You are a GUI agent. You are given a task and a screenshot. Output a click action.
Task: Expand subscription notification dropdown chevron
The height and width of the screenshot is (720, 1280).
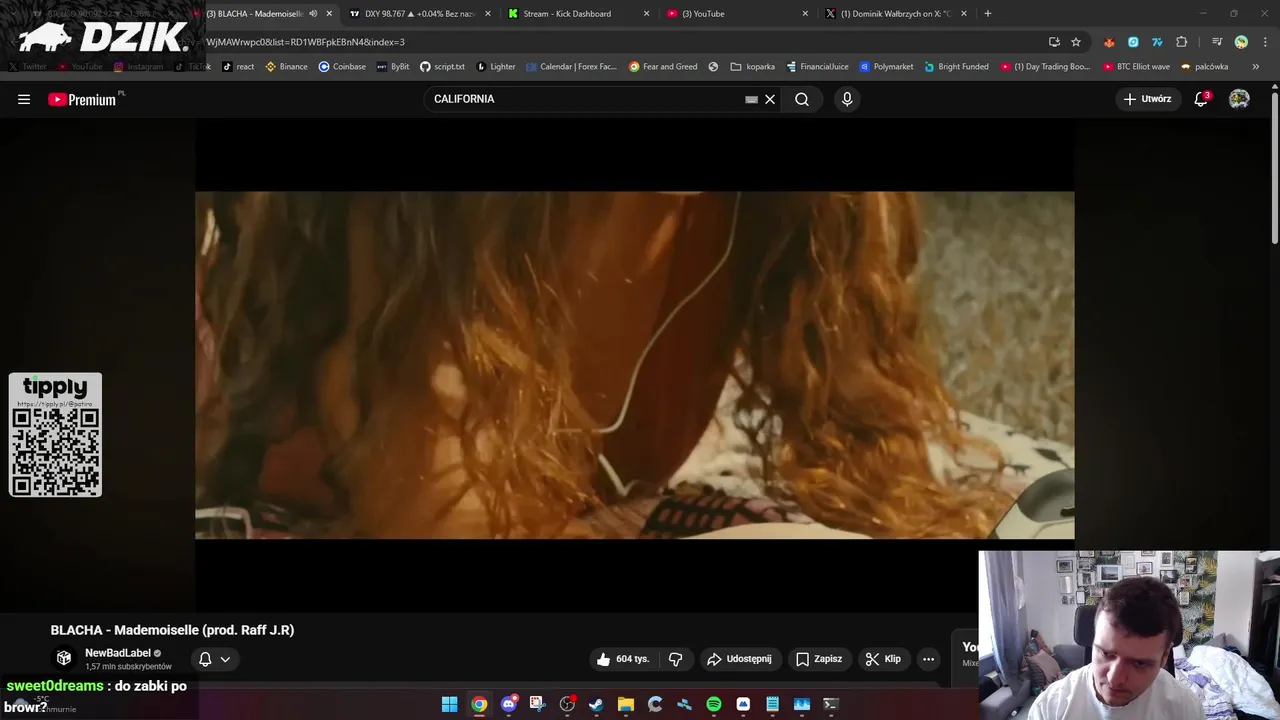point(225,659)
